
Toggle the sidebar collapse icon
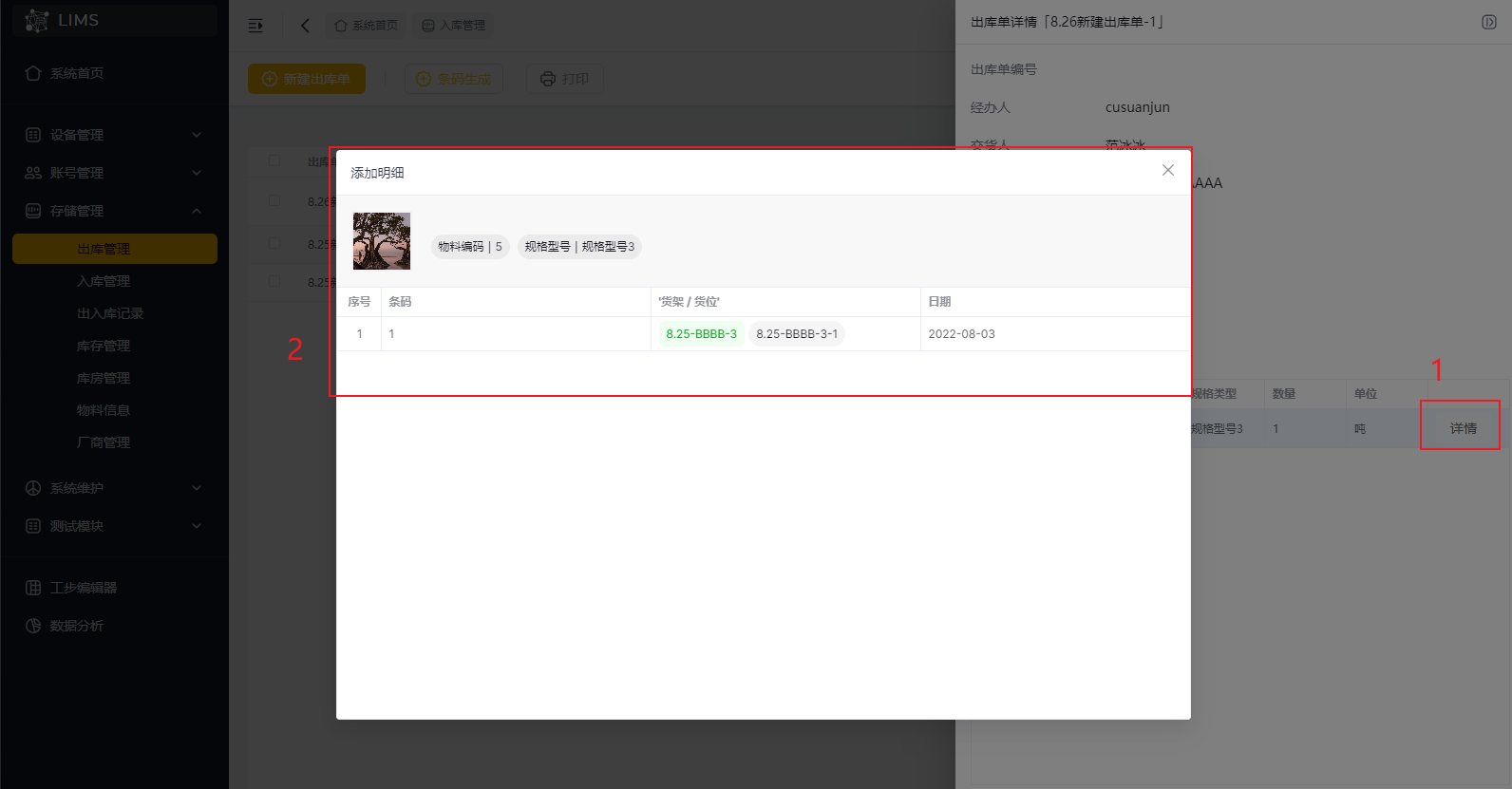(x=255, y=26)
